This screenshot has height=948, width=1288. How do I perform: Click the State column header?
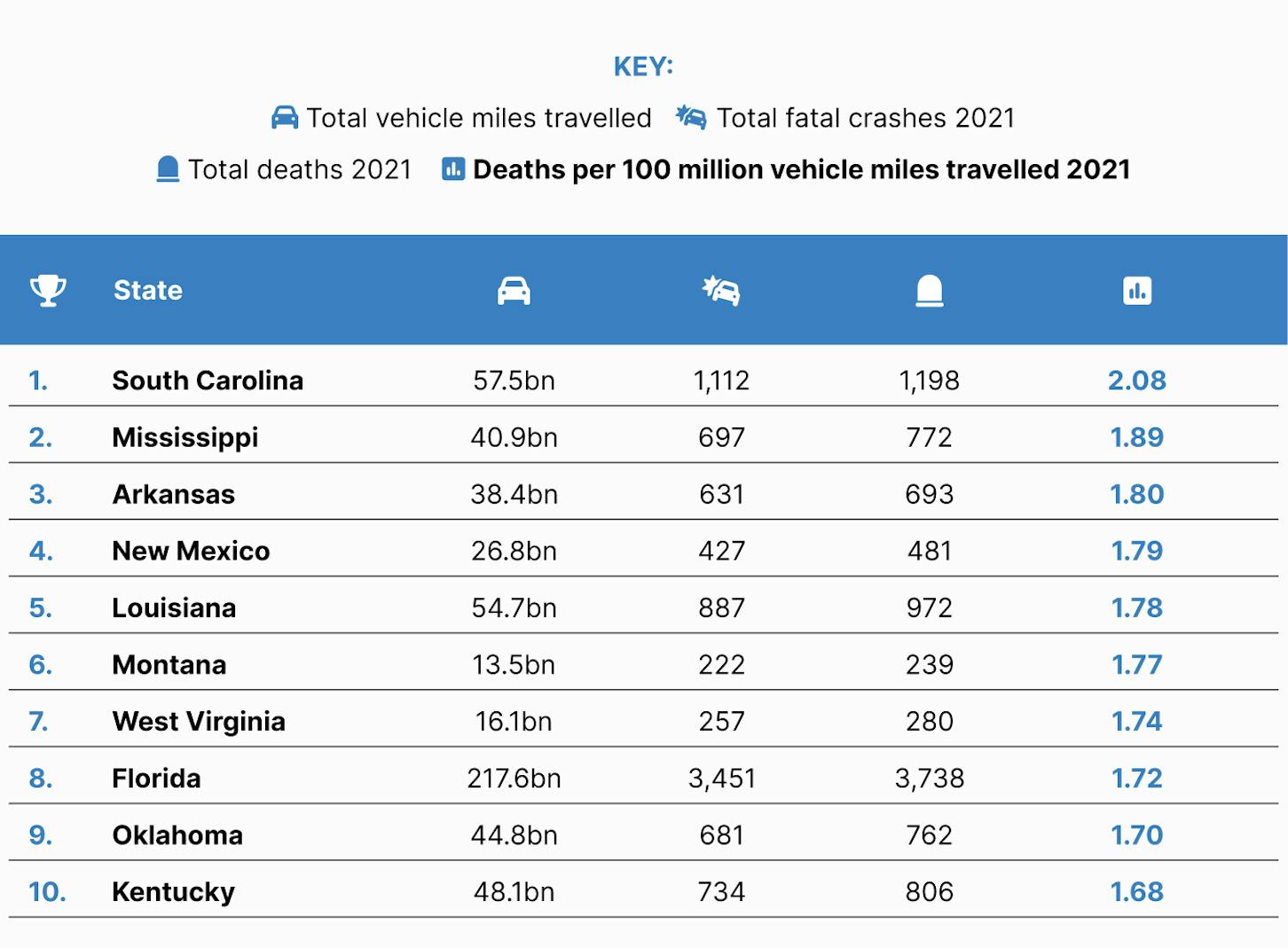click(148, 290)
